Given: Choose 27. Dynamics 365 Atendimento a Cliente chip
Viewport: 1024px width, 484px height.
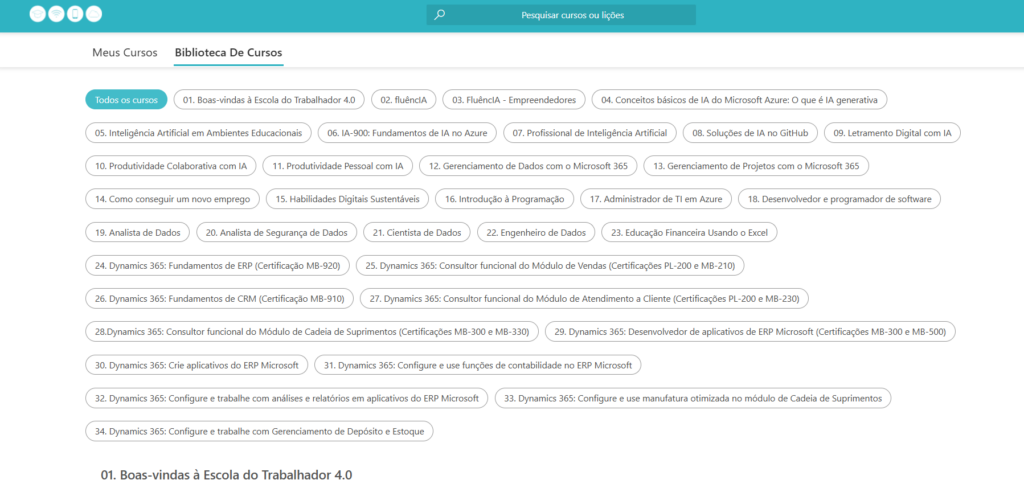Looking at the screenshot, I should click(584, 298).
